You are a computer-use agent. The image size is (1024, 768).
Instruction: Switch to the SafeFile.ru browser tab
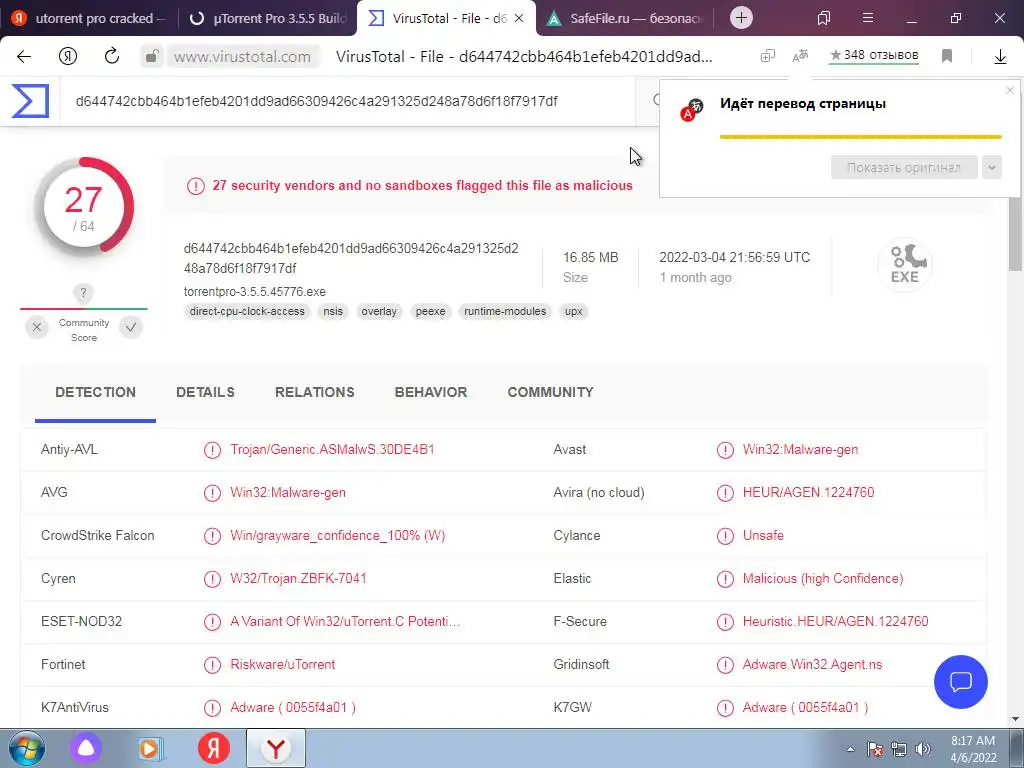pos(623,18)
